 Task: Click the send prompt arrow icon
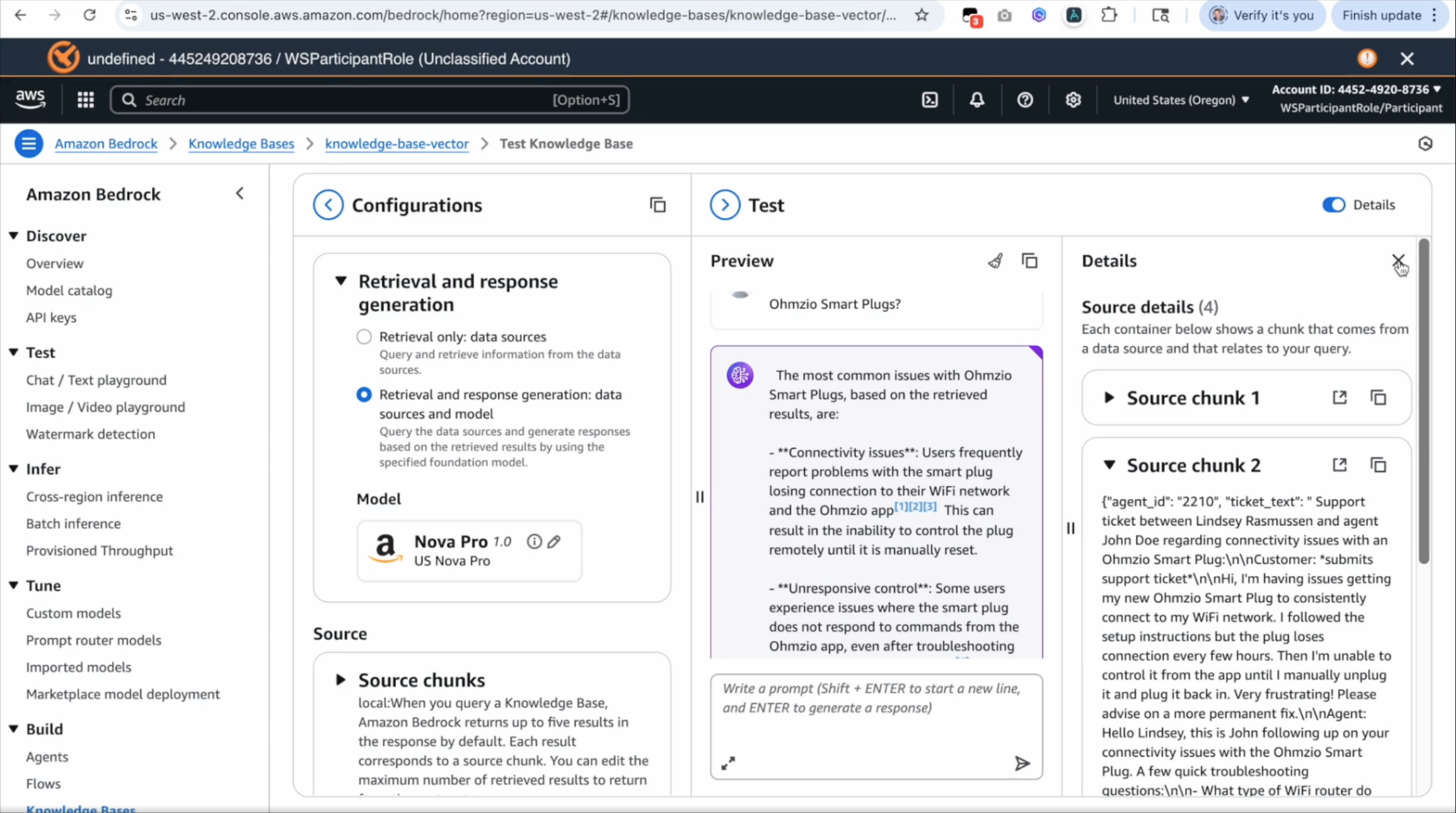point(1021,763)
